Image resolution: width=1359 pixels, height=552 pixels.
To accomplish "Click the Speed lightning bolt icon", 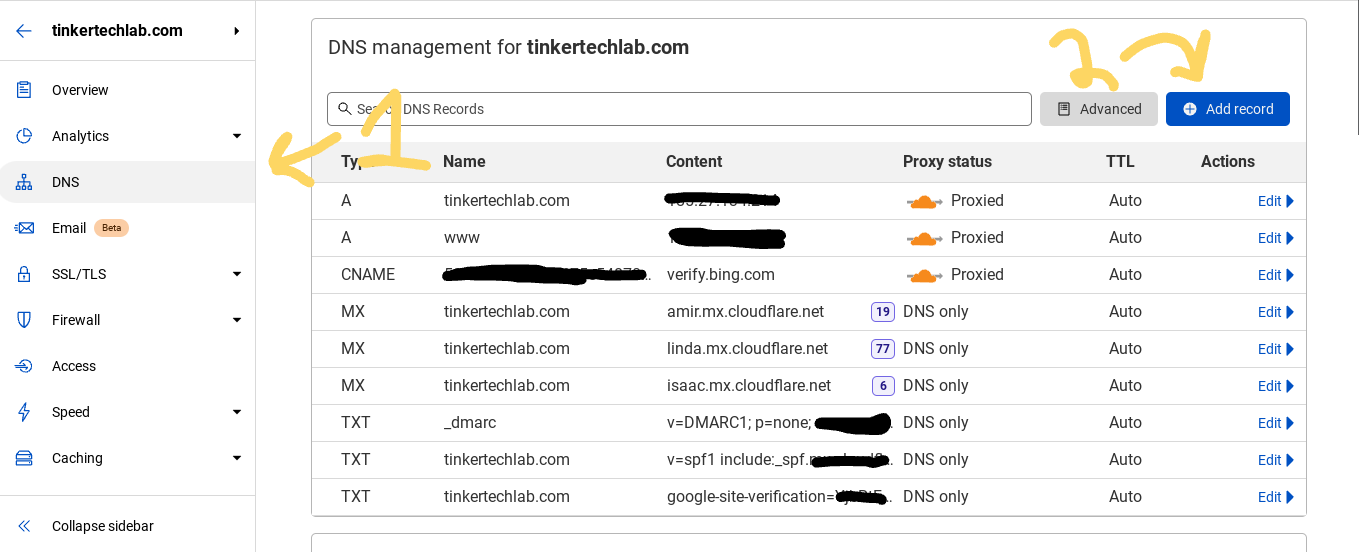I will tap(24, 412).
